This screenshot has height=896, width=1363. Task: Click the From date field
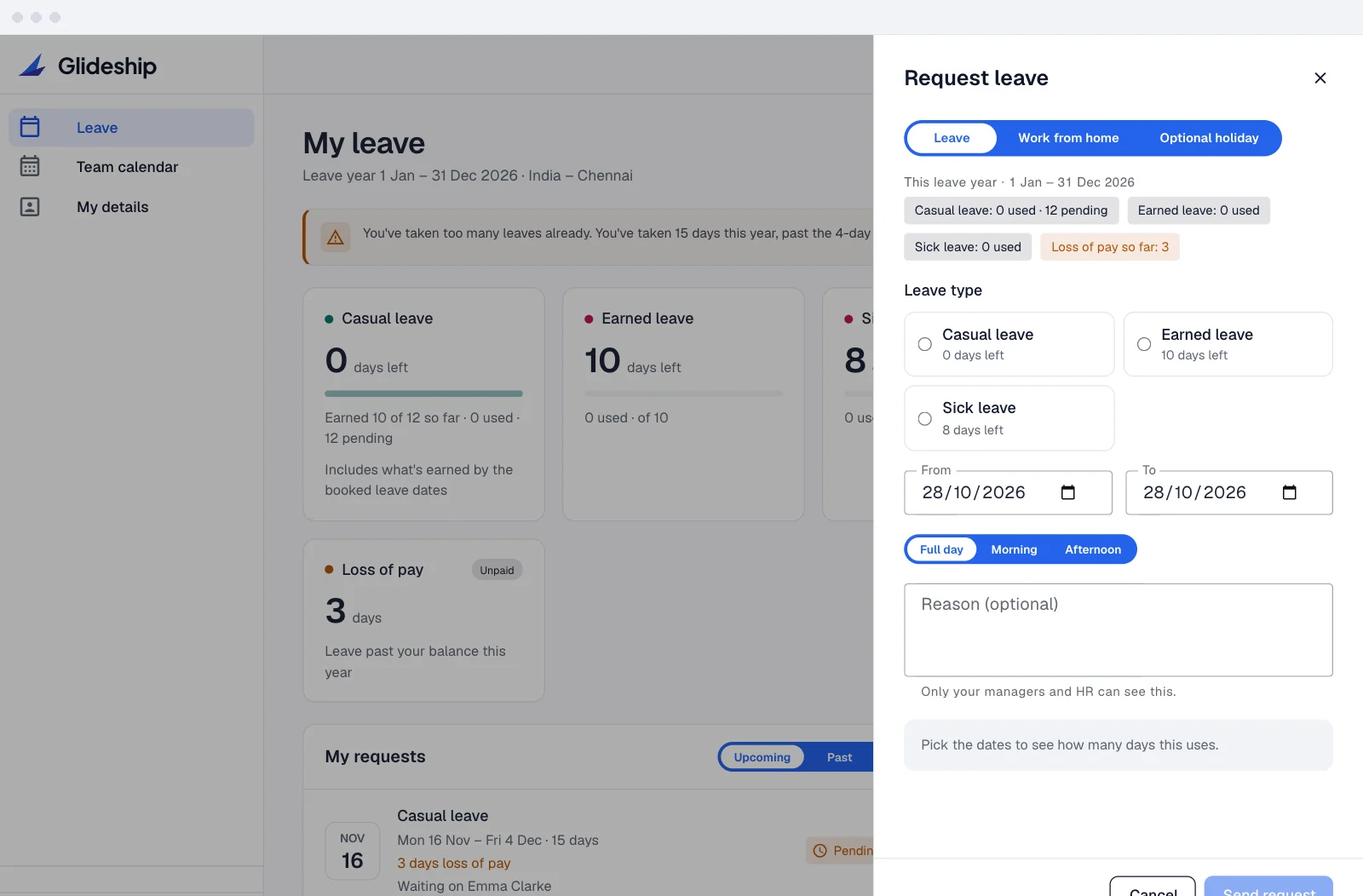(x=1009, y=492)
